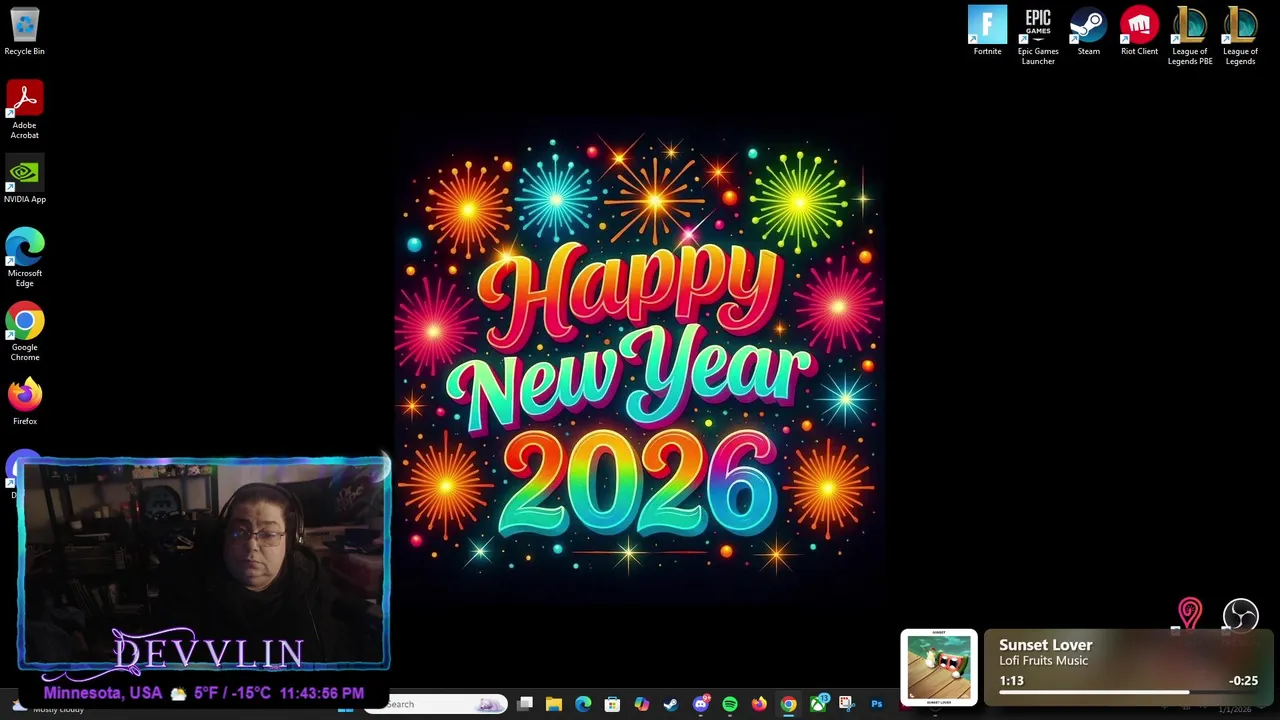This screenshot has height=720, width=1280.
Task: Launch the League of Legends shortcut
Action: click(1240, 36)
